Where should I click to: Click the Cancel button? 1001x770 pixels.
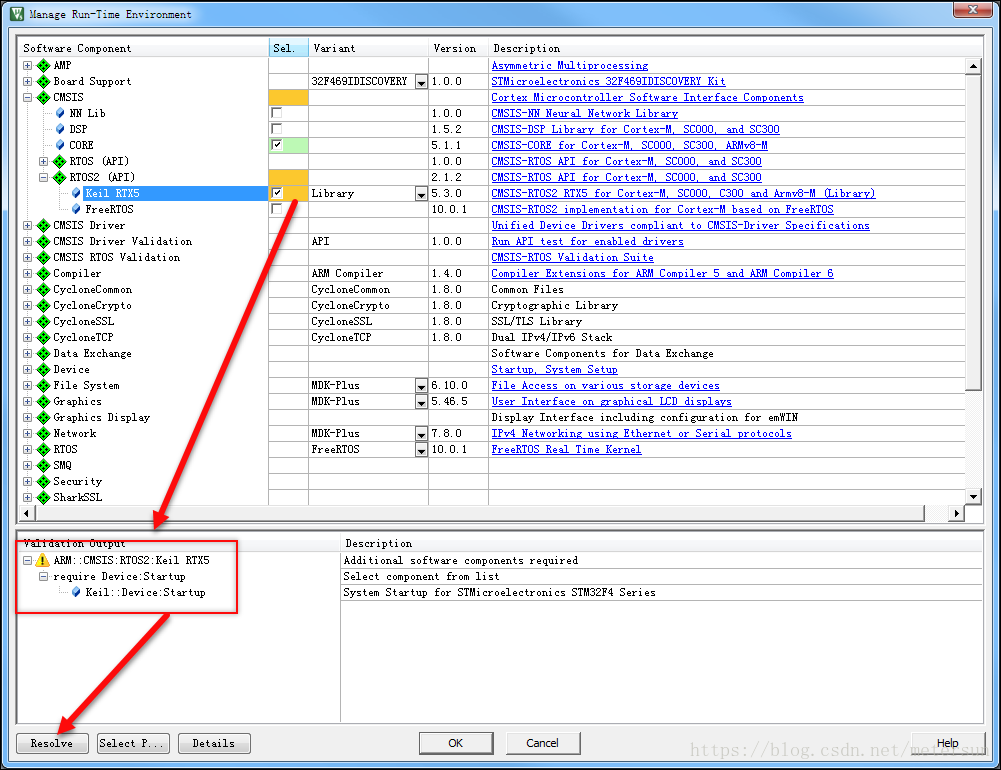(543, 743)
